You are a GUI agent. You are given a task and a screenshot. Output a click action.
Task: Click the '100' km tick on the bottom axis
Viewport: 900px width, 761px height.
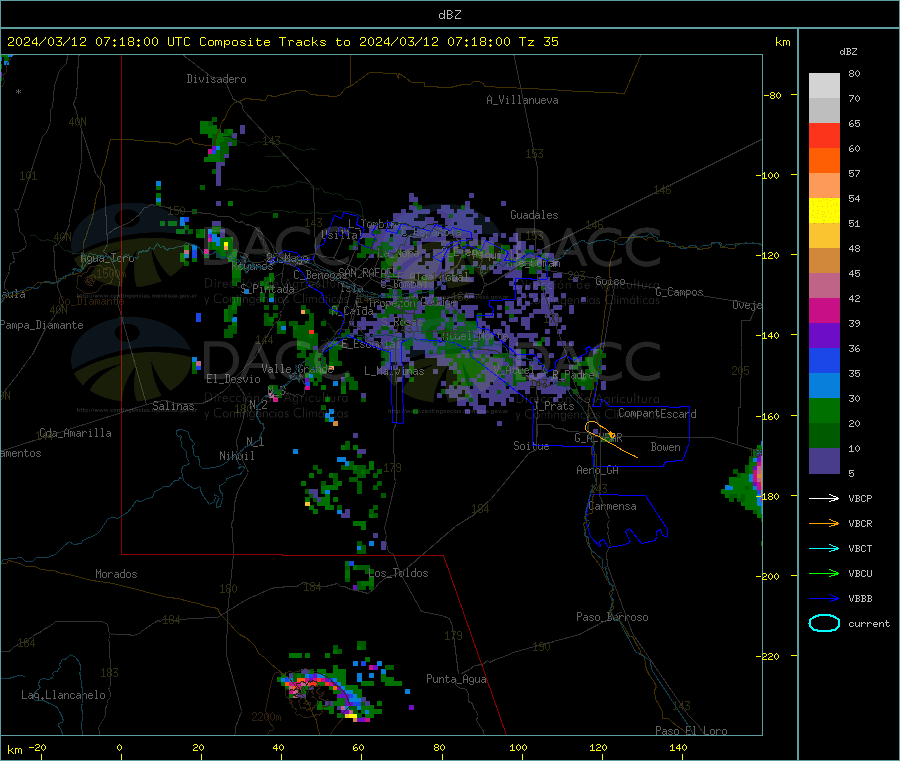point(518,748)
